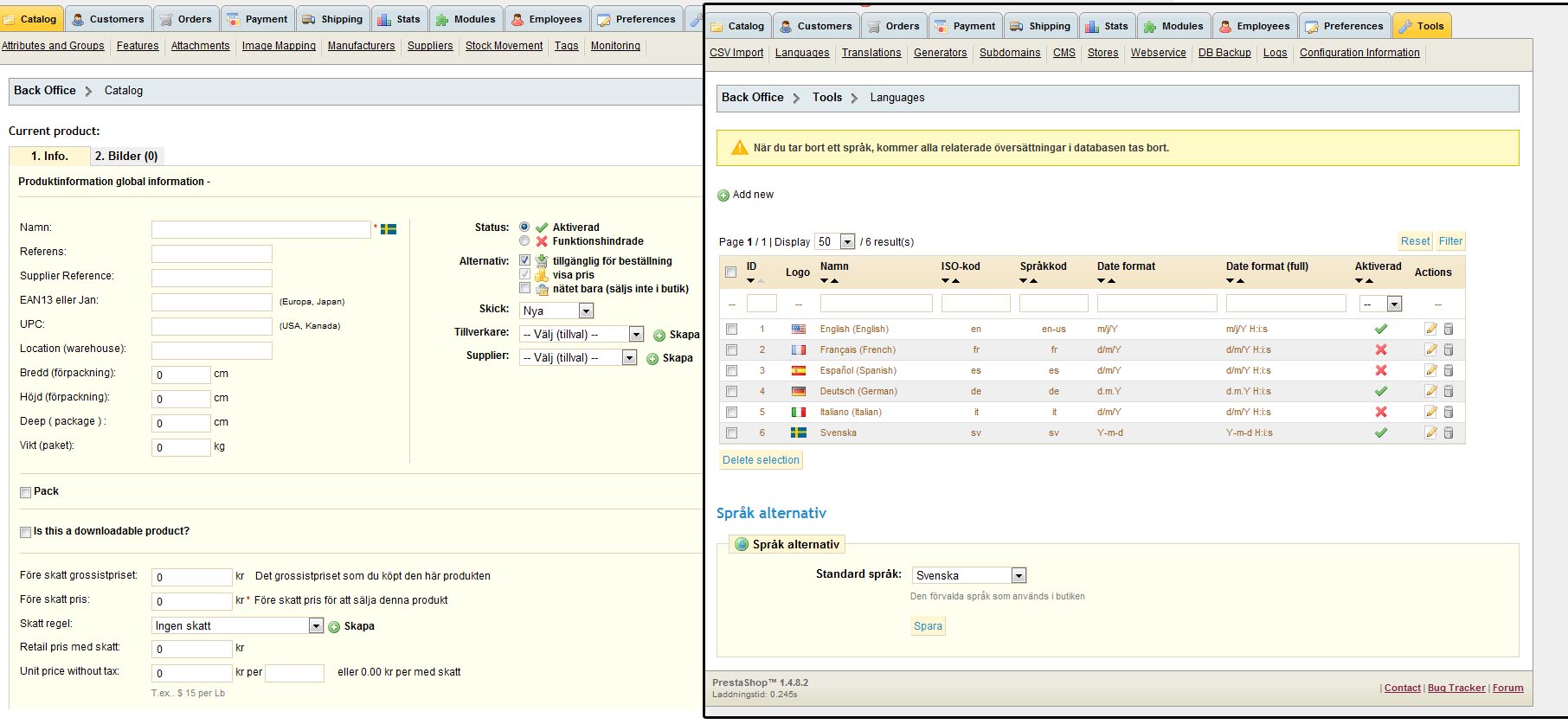Image resolution: width=1568 pixels, height=724 pixels.
Task: Sort the ID column ascending arrow
Action: [761, 280]
